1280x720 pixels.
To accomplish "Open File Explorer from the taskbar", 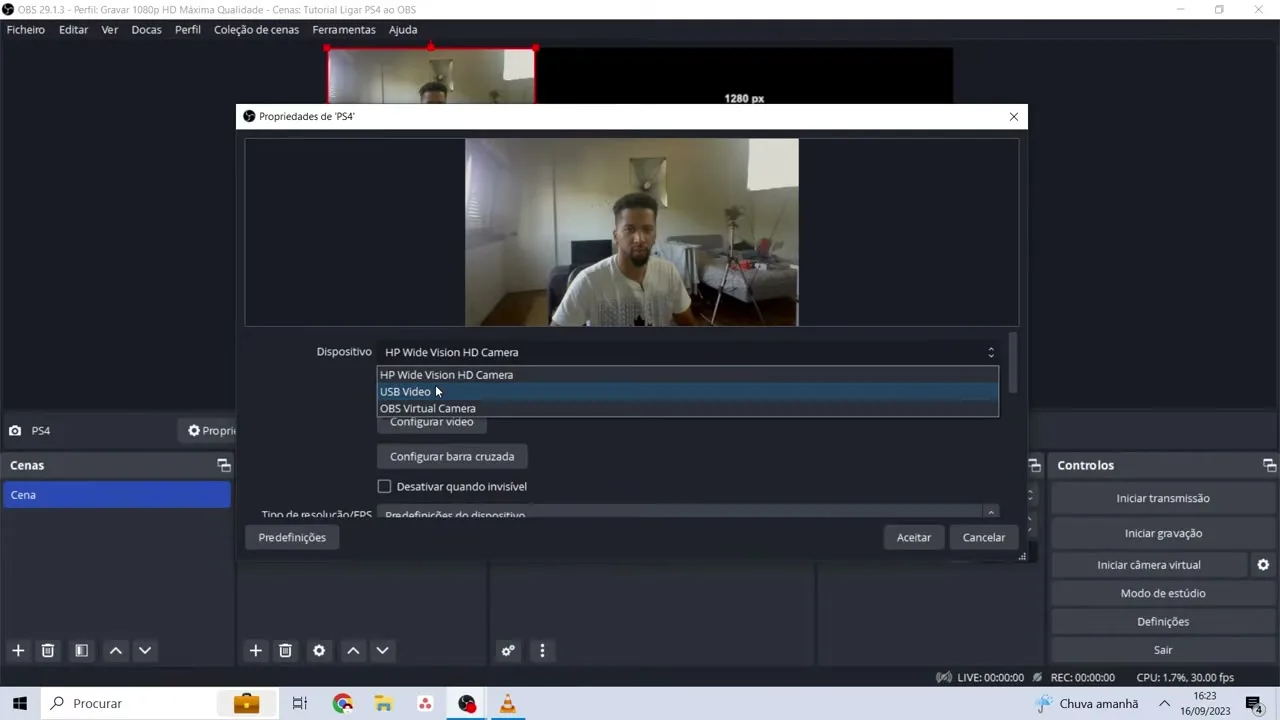I will [384, 703].
